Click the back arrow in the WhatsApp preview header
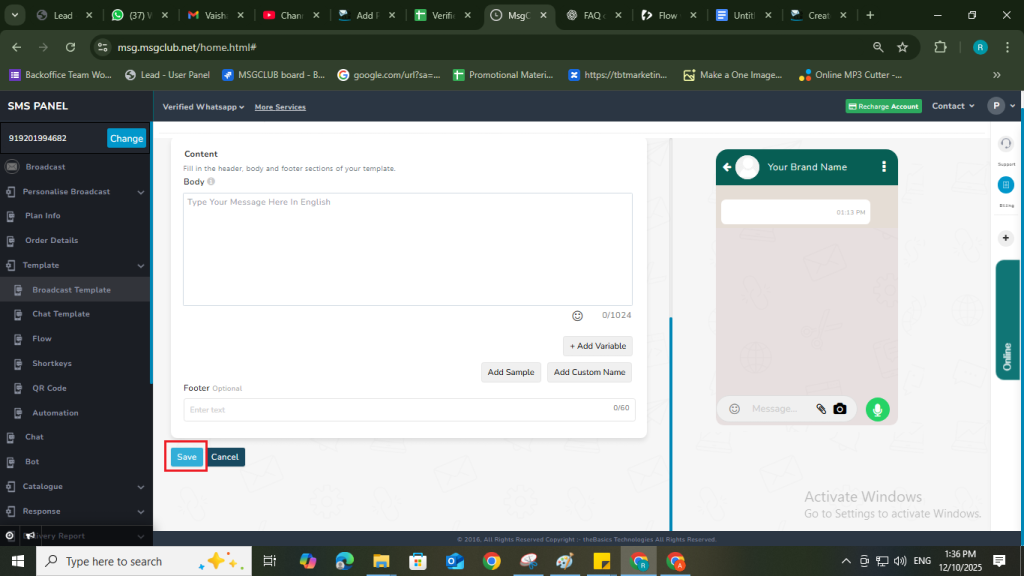Viewport: 1024px width, 576px height. pos(727,167)
